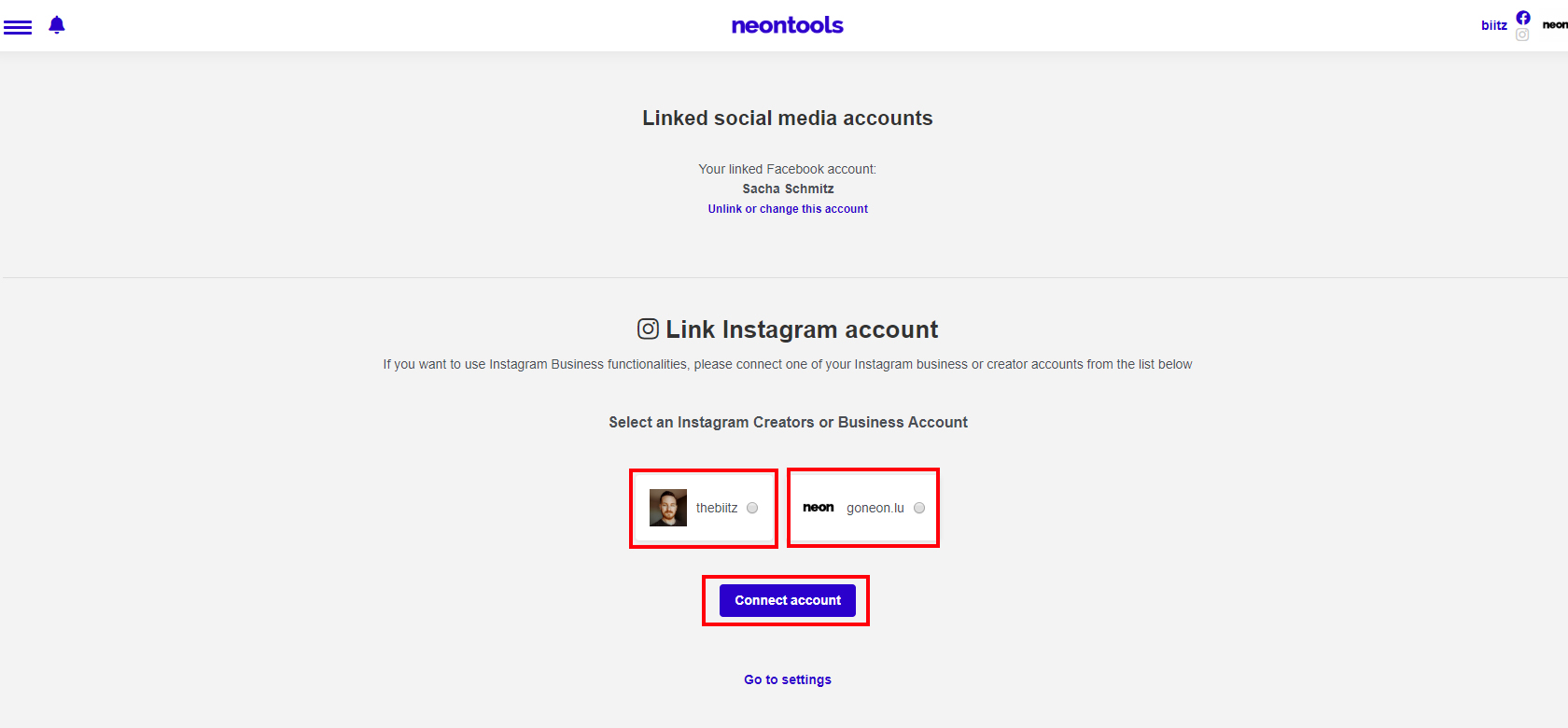The image size is (1568, 728).
Task: Open the notifications bell
Action: (x=57, y=25)
